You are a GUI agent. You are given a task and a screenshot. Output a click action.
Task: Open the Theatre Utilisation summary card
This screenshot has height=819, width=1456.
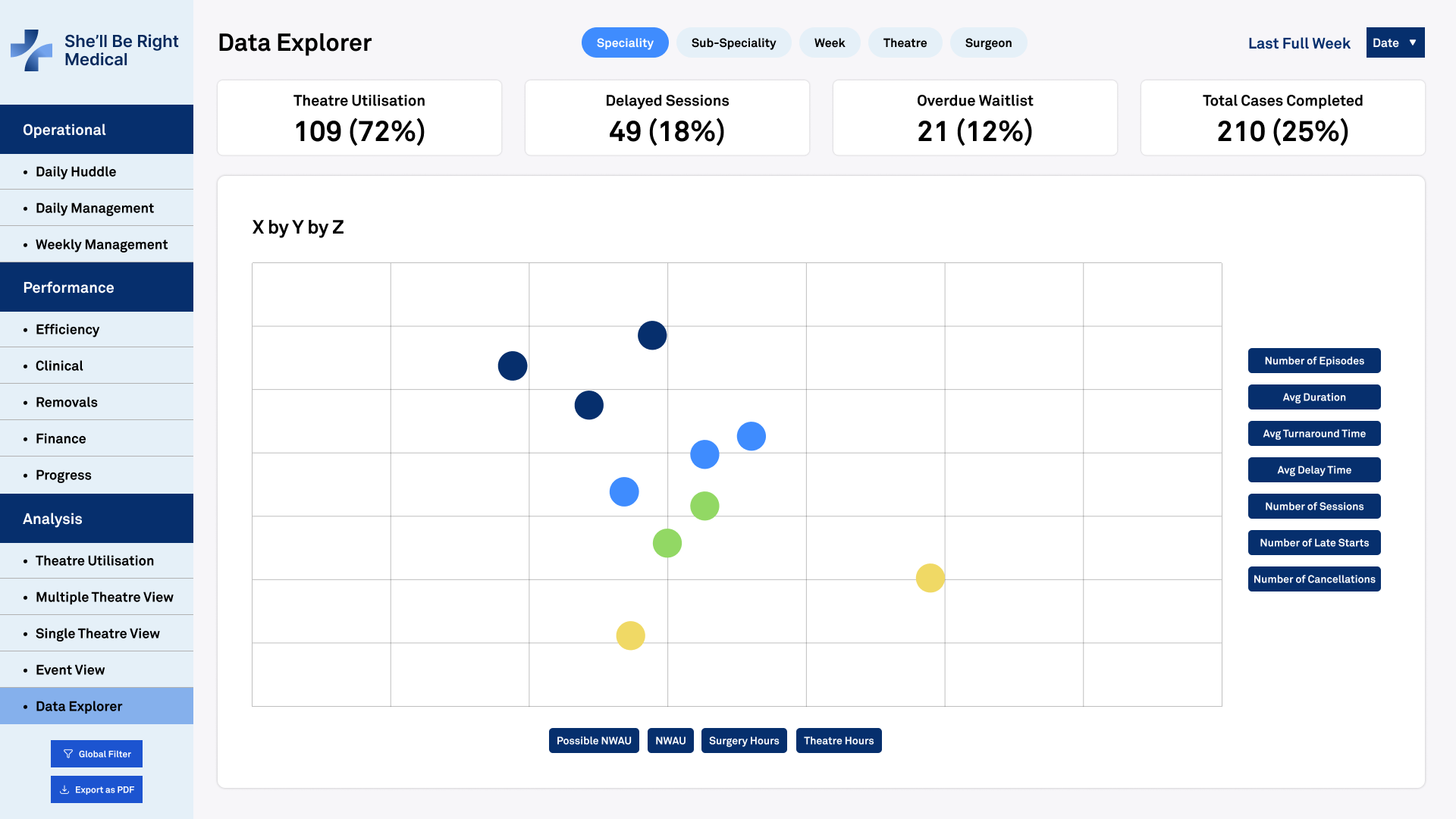359,118
